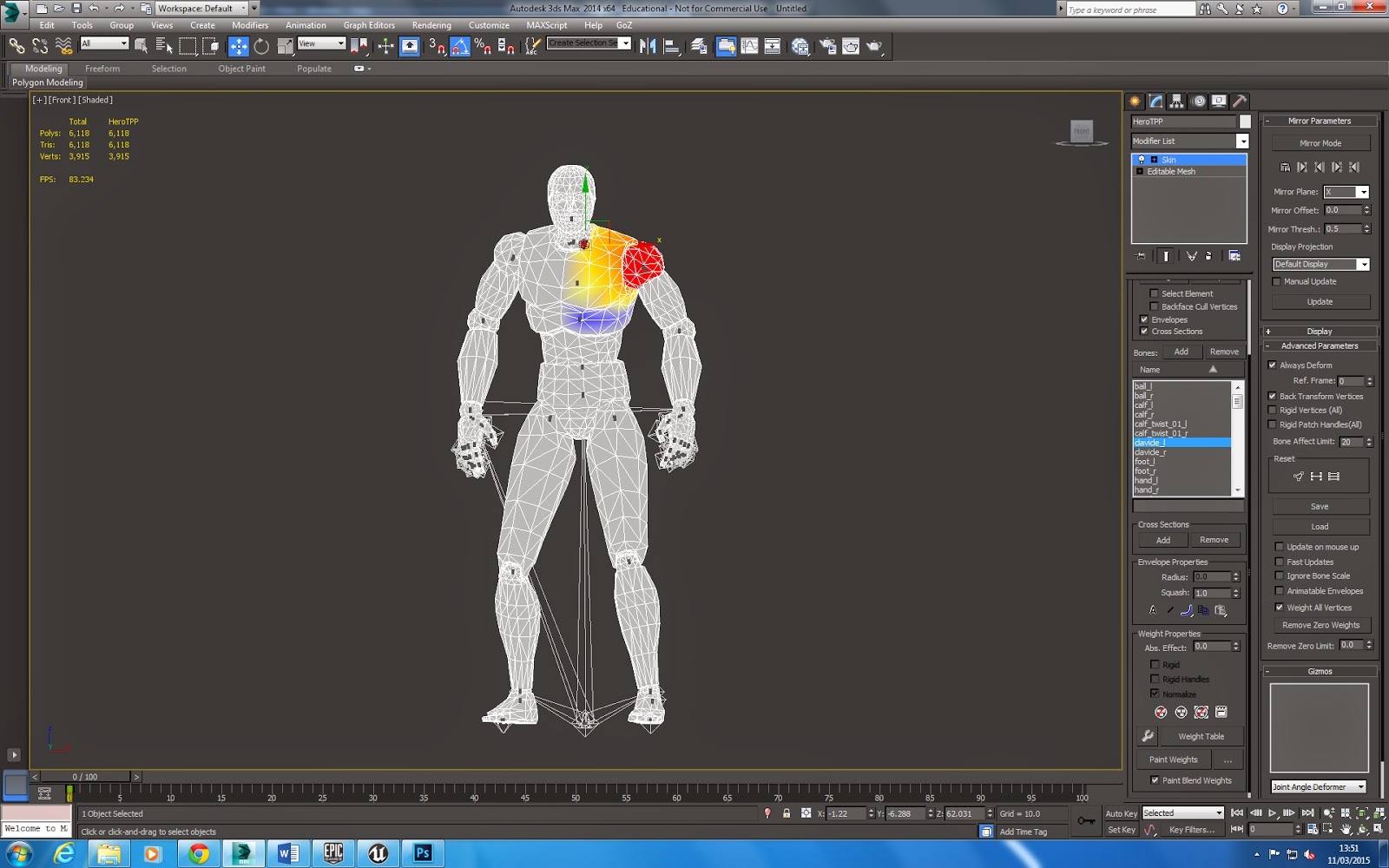This screenshot has height=868, width=1389.
Task: Click the Select and Link tool
Action: pos(16,46)
